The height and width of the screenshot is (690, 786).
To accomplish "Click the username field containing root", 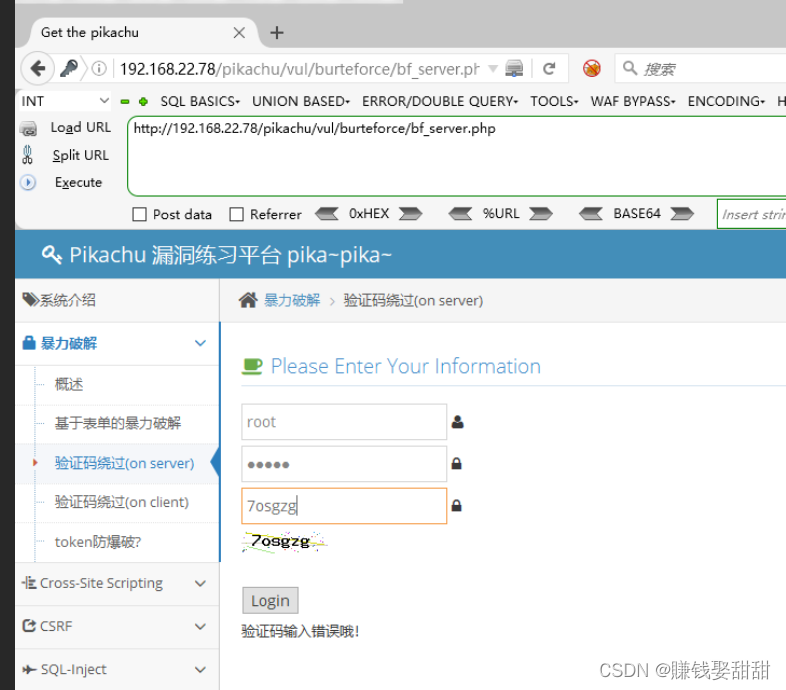I will coord(344,422).
